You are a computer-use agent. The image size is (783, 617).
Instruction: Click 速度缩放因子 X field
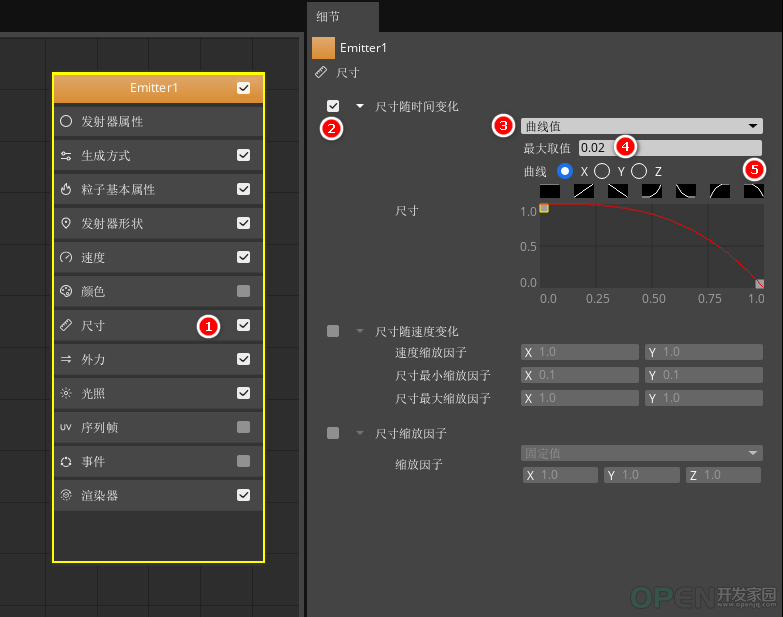coord(580,352)
